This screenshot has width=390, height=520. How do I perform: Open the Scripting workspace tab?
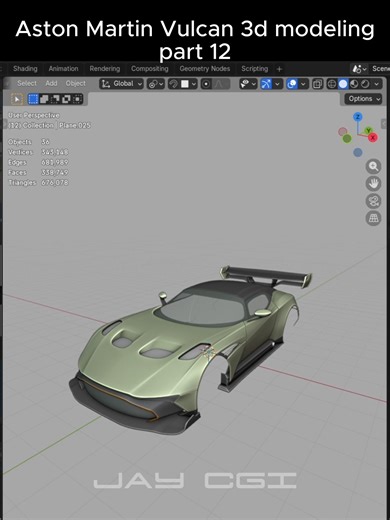(255, 69)
